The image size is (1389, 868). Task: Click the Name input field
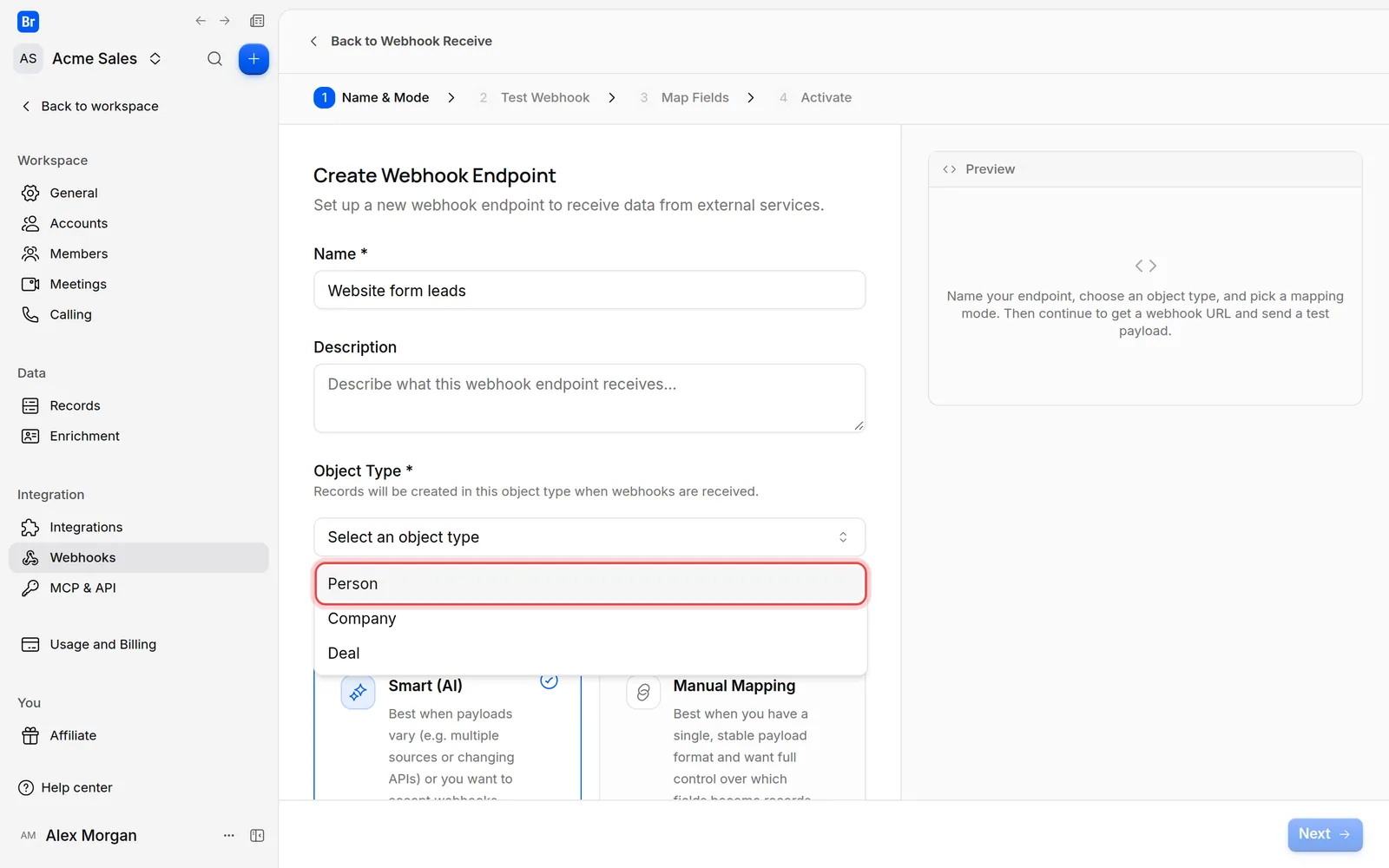click(x=589, y=290)
